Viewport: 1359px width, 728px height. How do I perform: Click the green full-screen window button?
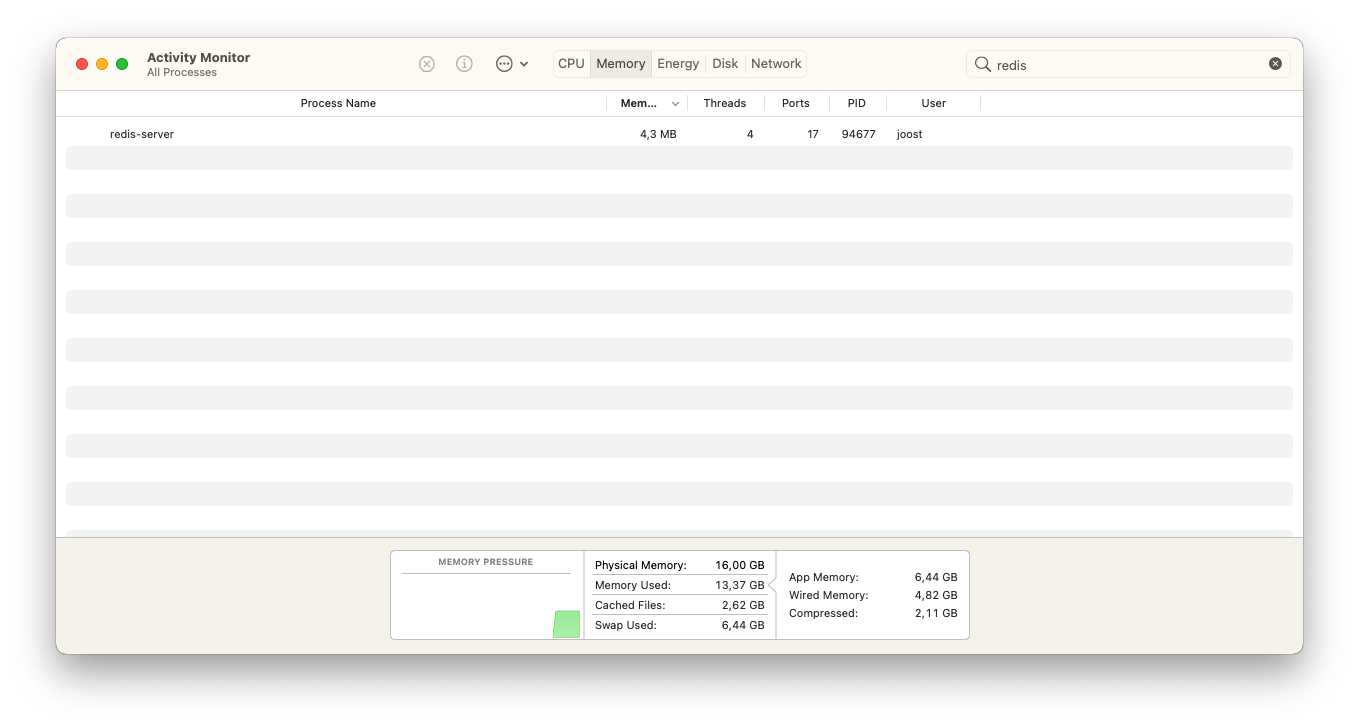(122, 64)
